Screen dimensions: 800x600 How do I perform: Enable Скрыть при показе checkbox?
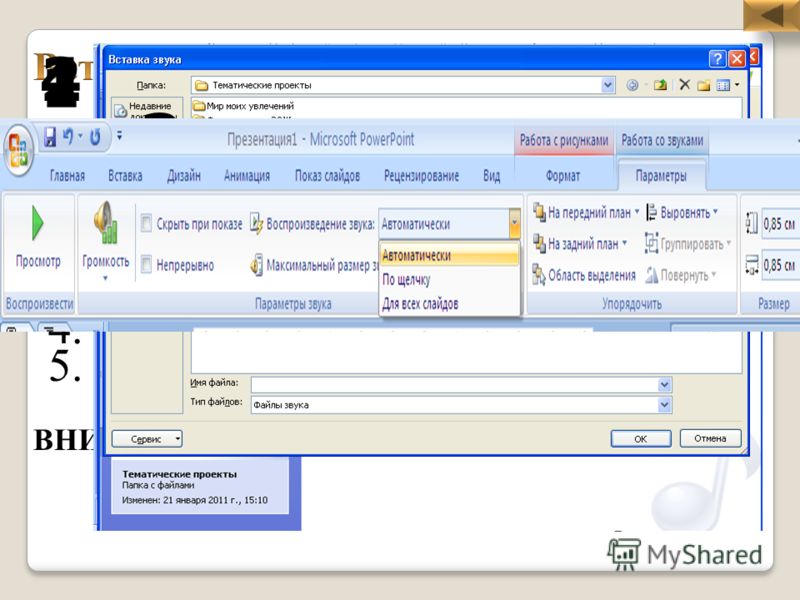[x=146, y=223]
